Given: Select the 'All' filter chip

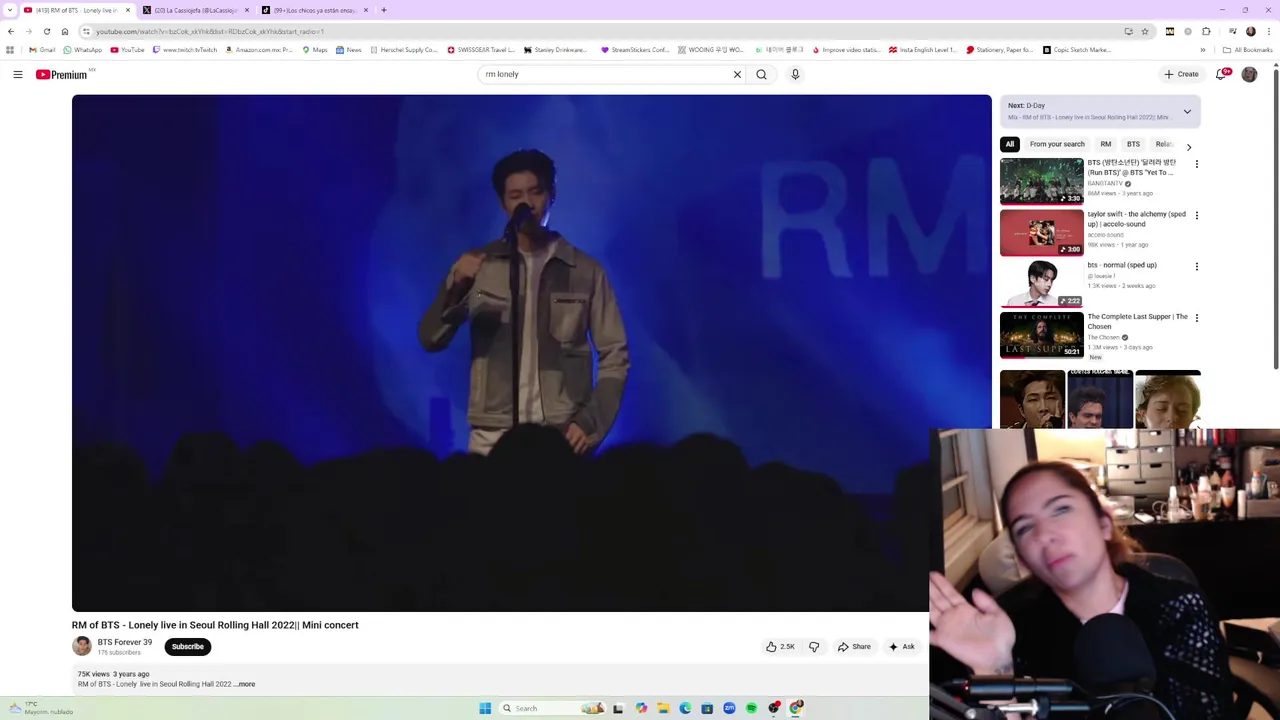Looking at the screenshot, I should [x=1010, y=144].
